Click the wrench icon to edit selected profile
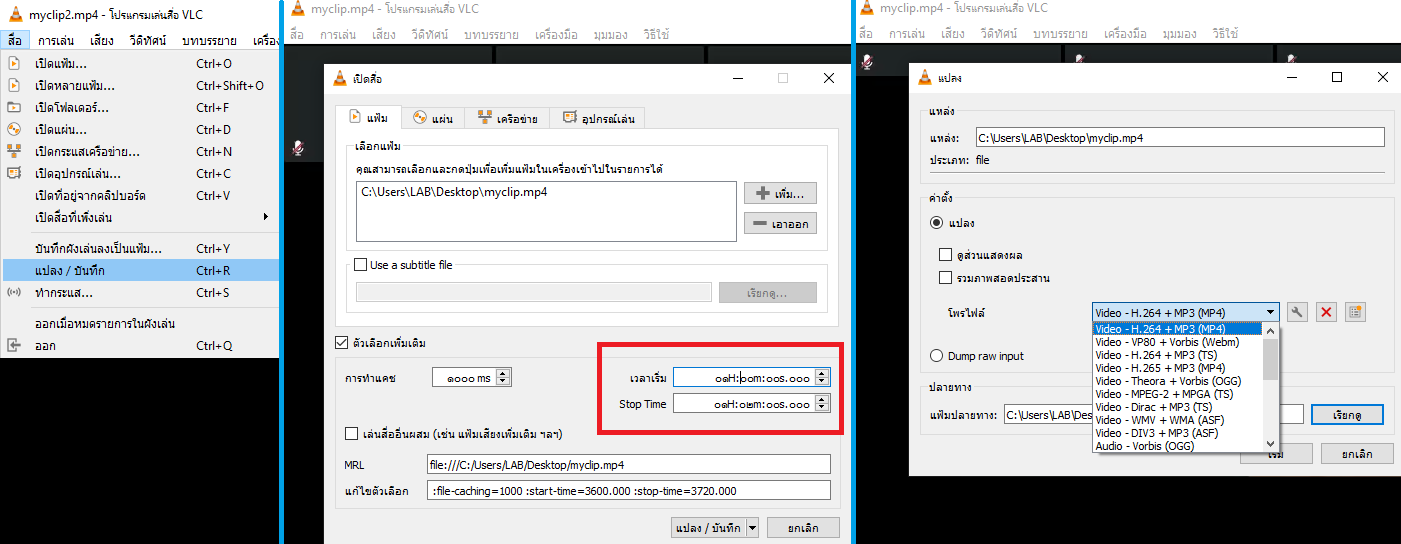 (x=1297, y=313)
